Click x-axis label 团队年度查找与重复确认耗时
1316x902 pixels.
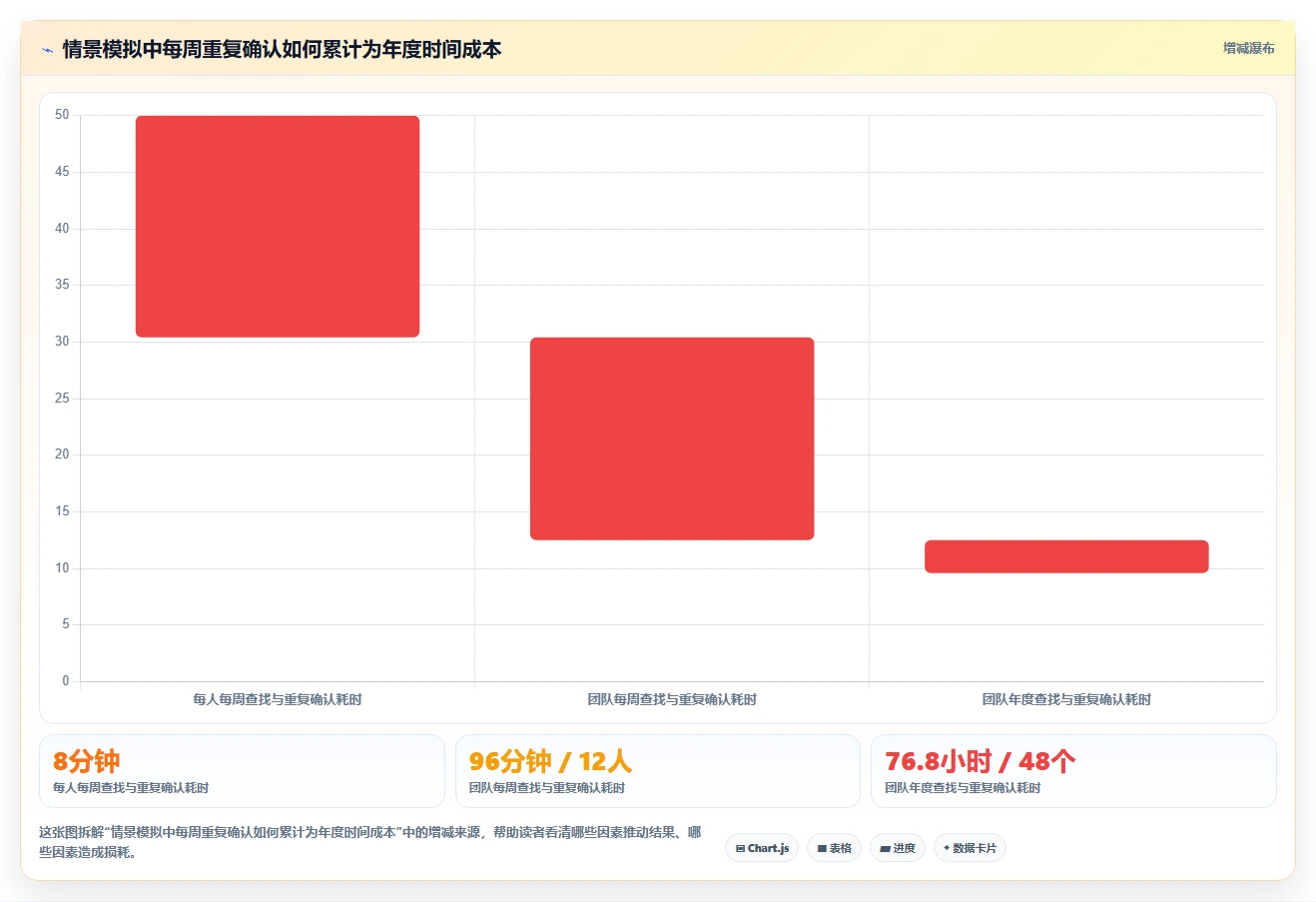(1066, 699)
